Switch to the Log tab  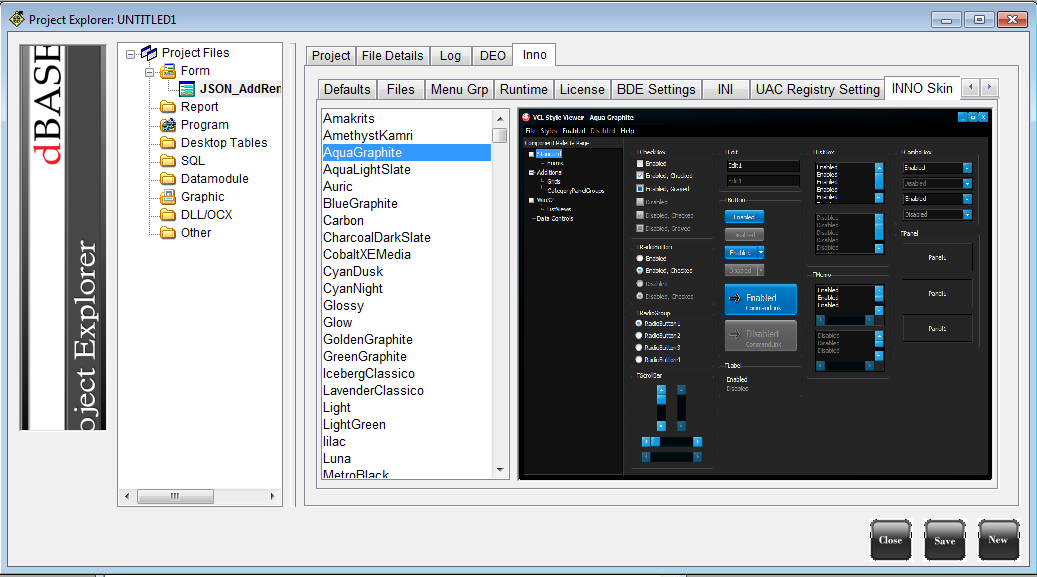(x=450, y=56)
